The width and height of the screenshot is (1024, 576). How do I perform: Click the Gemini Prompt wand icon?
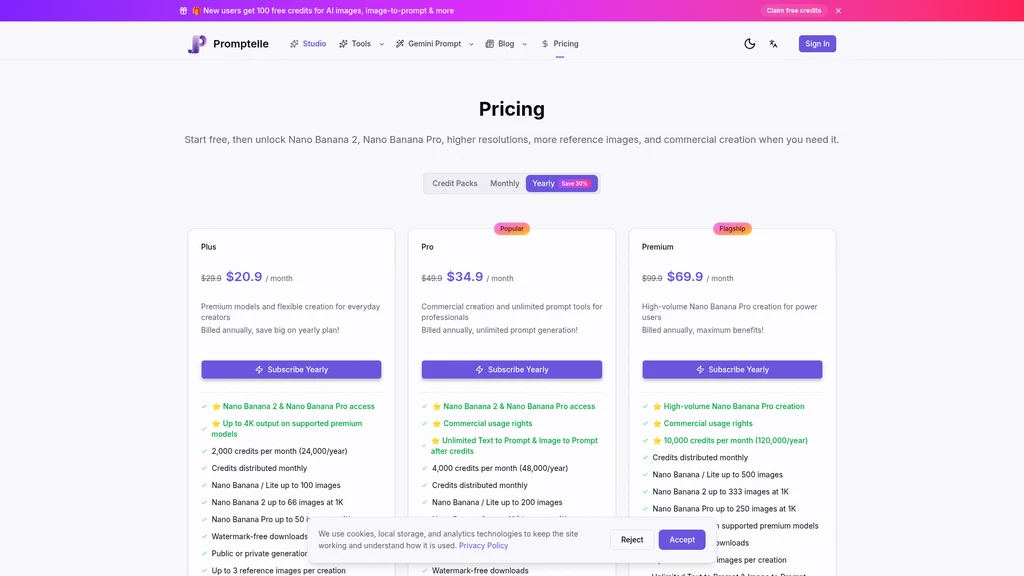pyautogui.click(x=400, y=44)
